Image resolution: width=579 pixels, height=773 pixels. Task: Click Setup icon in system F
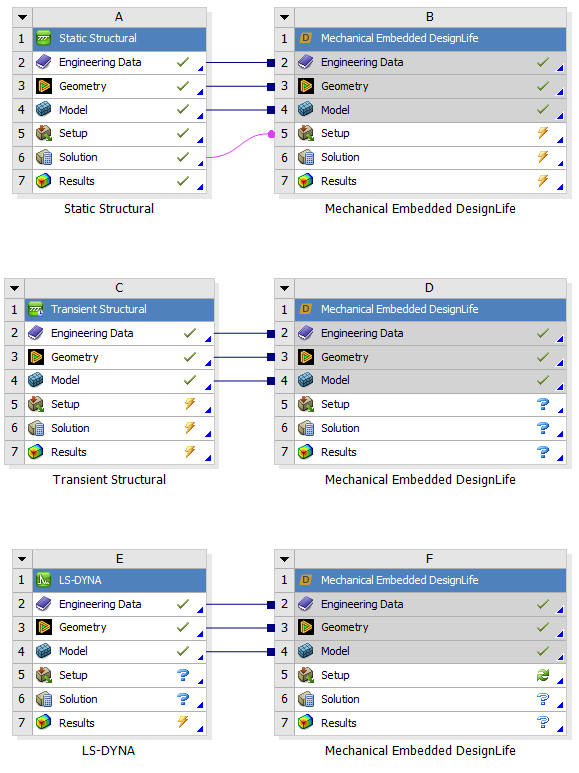[306, 675]
